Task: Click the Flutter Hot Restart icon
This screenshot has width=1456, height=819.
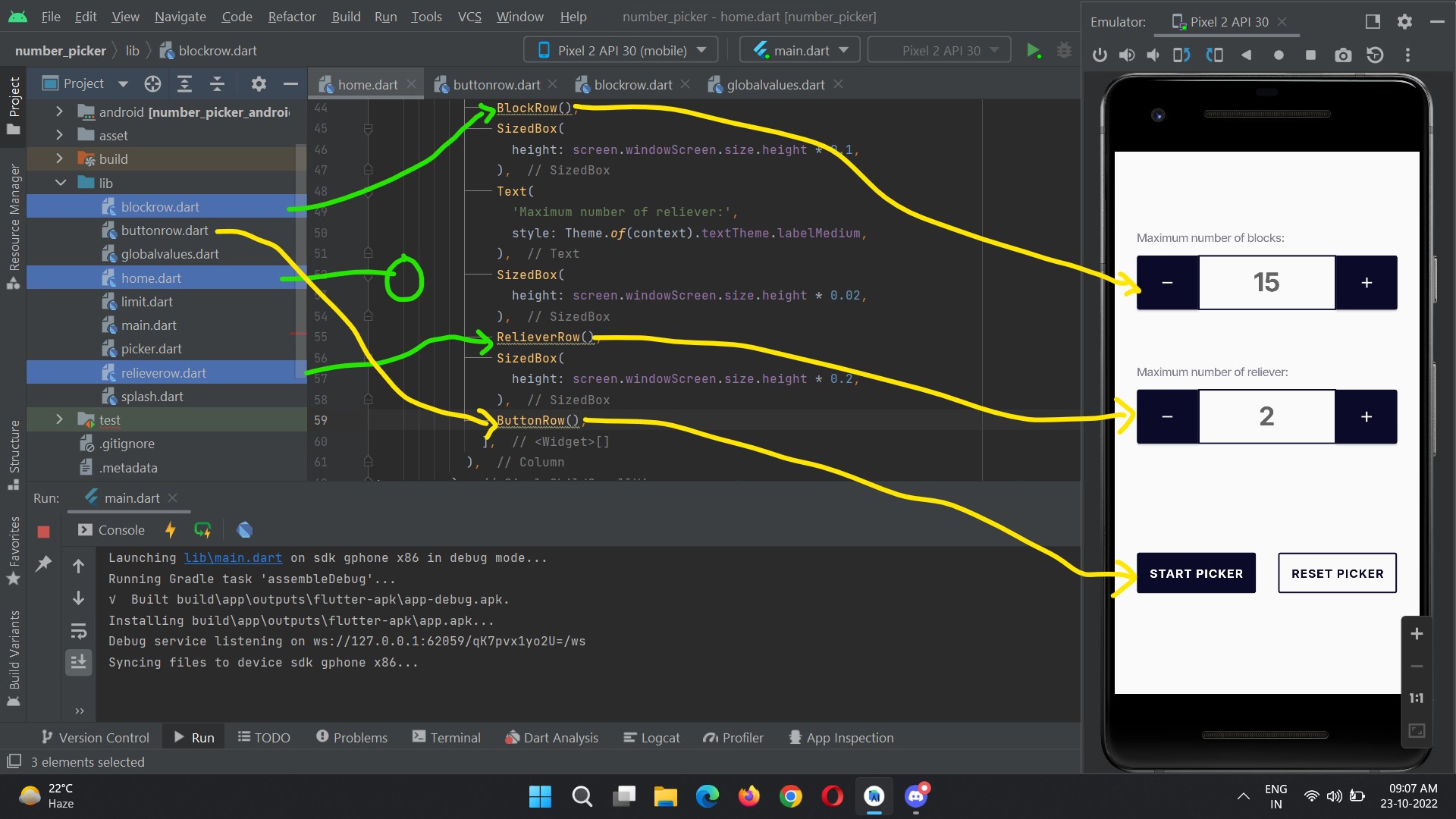Action: (202, 530)
